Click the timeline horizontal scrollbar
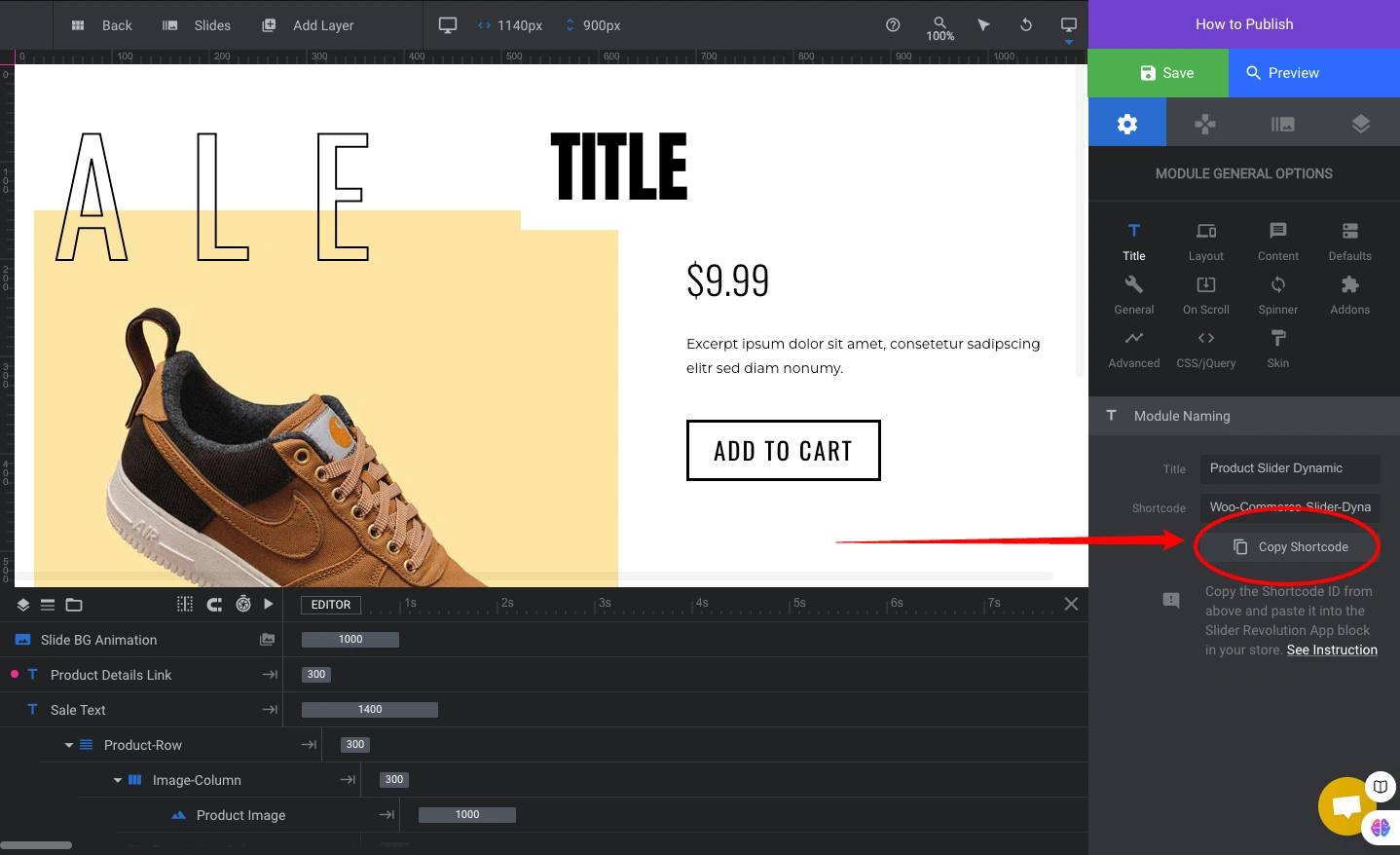This screenshot has width=1400, height=855. coord(36,845)
